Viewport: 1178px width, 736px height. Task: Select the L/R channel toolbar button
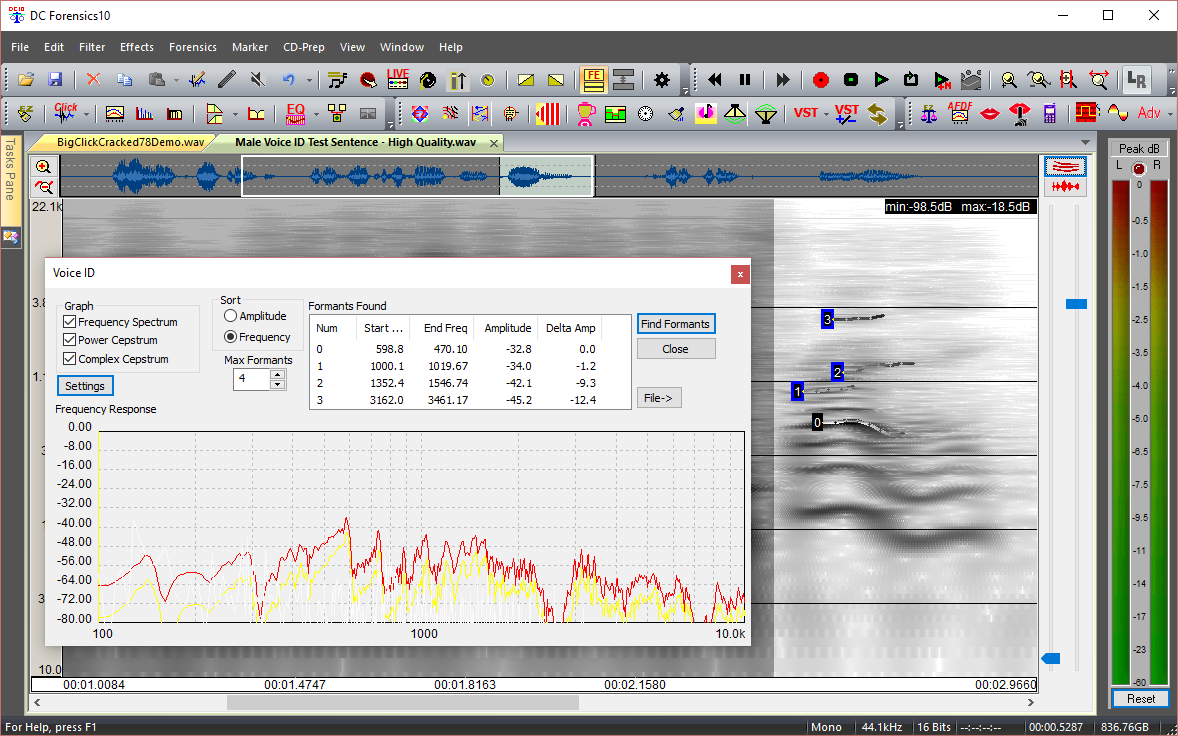[x=1135, y=80]
